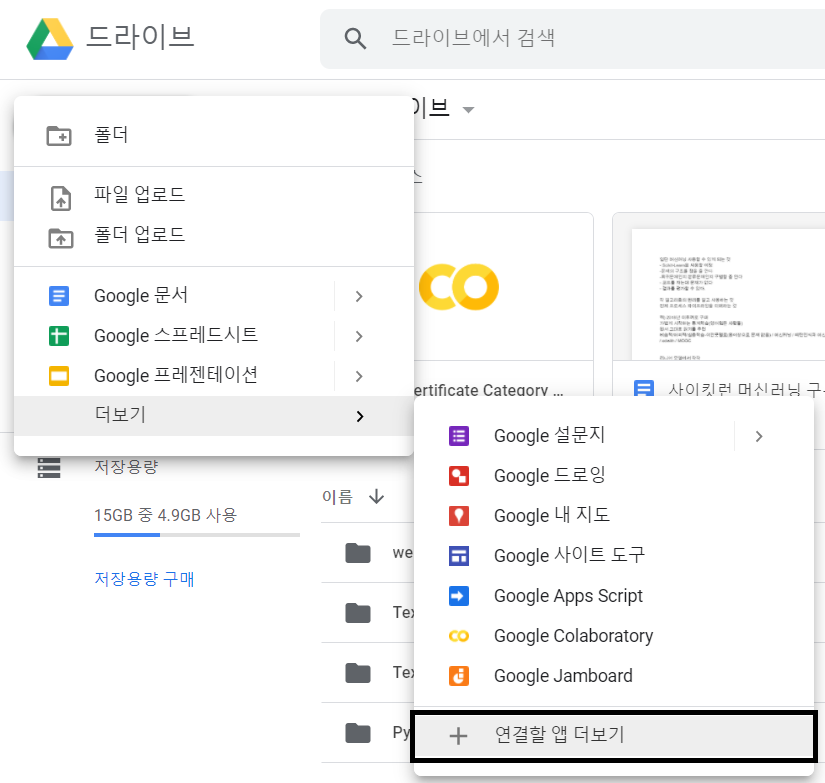Image resolution: width=825 pixels, height=783 pixels.
Task: Create a new Google 스프레드시트
Action: click(174, 336)
